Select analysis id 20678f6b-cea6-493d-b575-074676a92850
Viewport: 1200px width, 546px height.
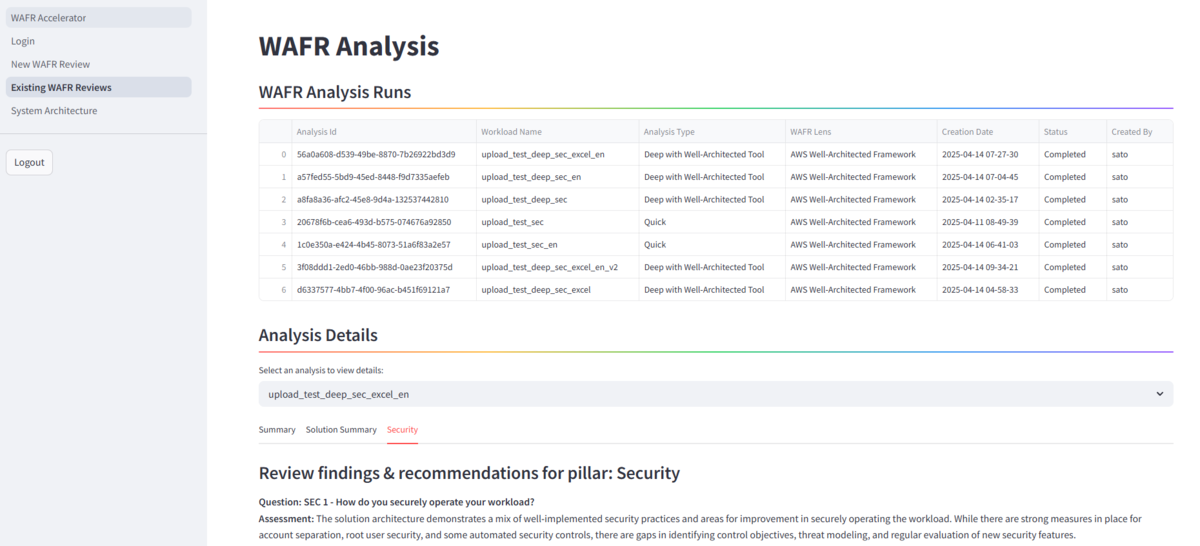[383, 222]
